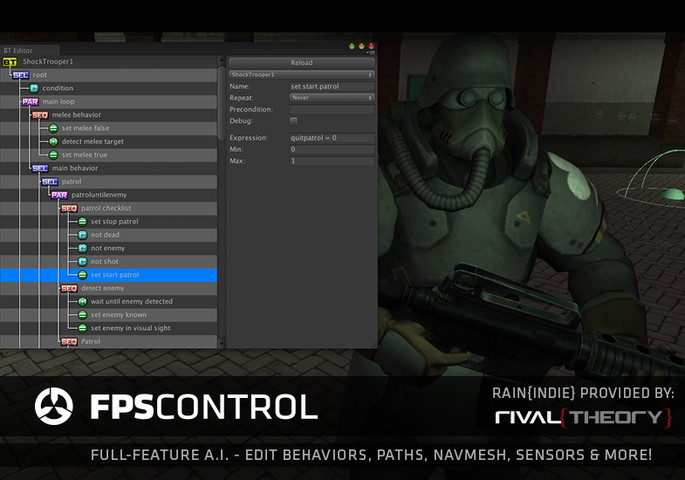
Task: Click the Min value field
Action: [332, 149]
